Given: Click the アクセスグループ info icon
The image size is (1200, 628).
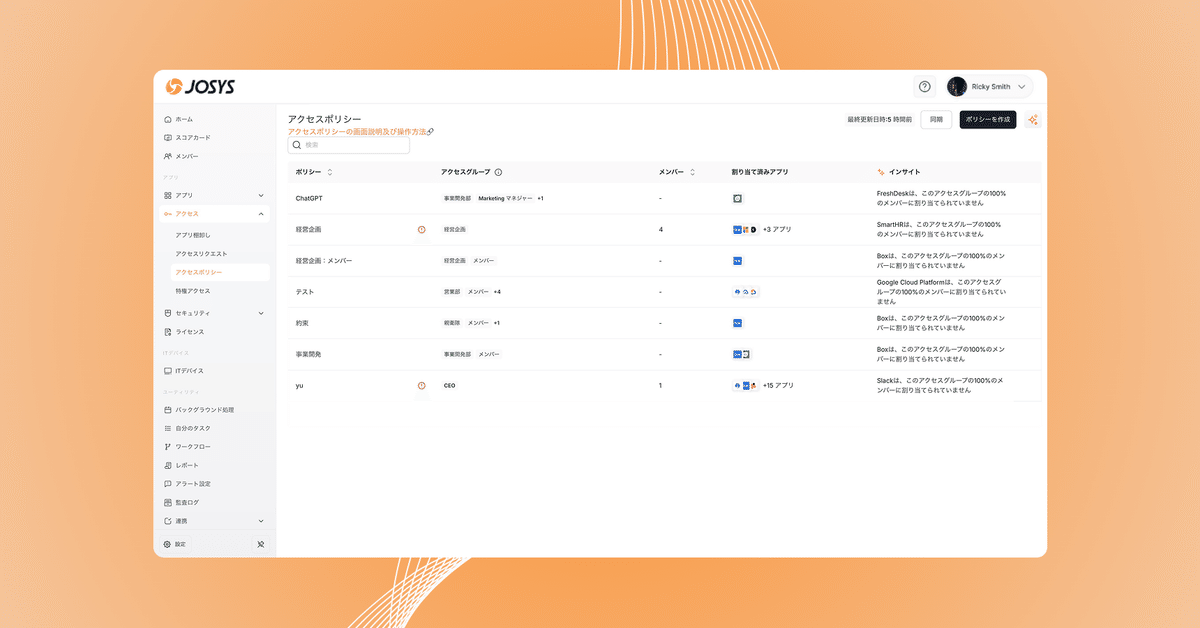Looking at the screenshot, I should point(498,172).
